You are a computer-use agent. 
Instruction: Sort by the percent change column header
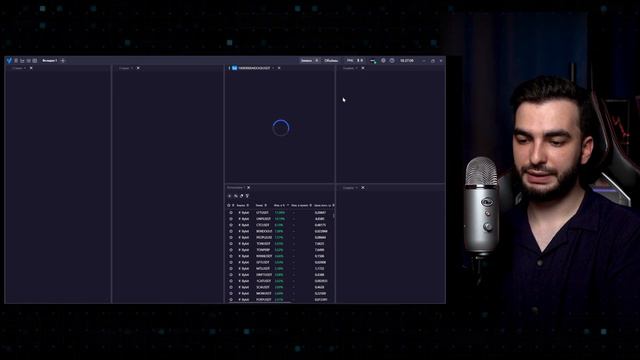(281, 205)
